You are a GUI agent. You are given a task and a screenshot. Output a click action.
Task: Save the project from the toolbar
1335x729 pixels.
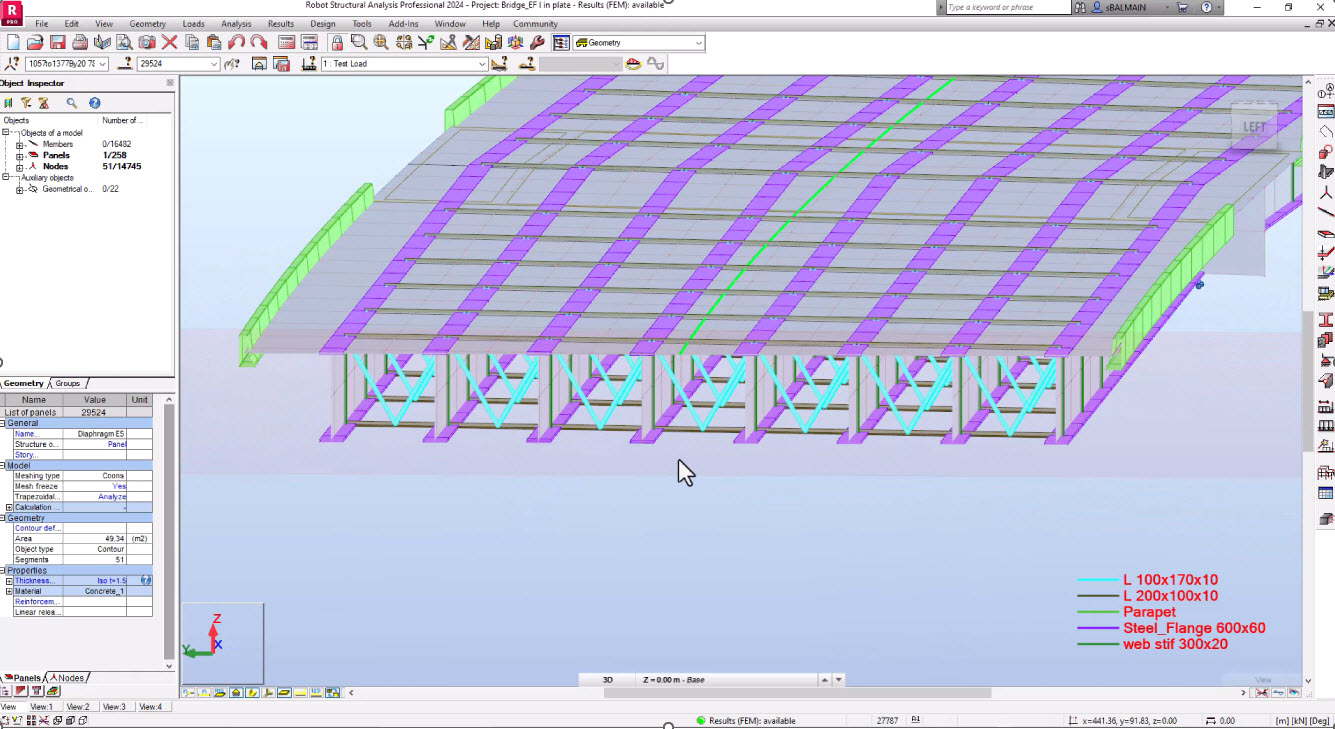(60, 42)
